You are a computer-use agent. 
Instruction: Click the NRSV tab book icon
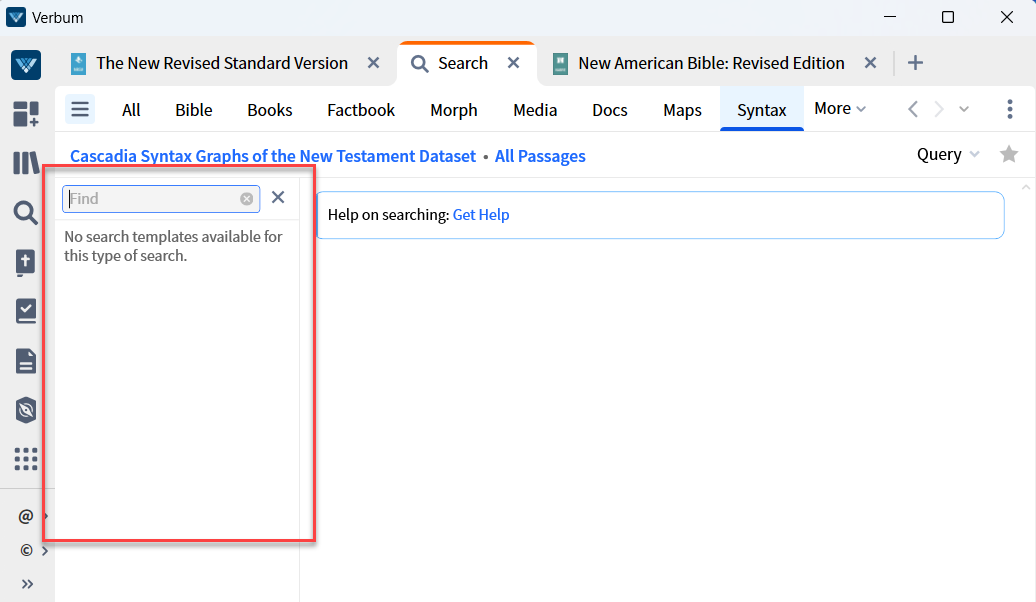(x=78, y=63)
